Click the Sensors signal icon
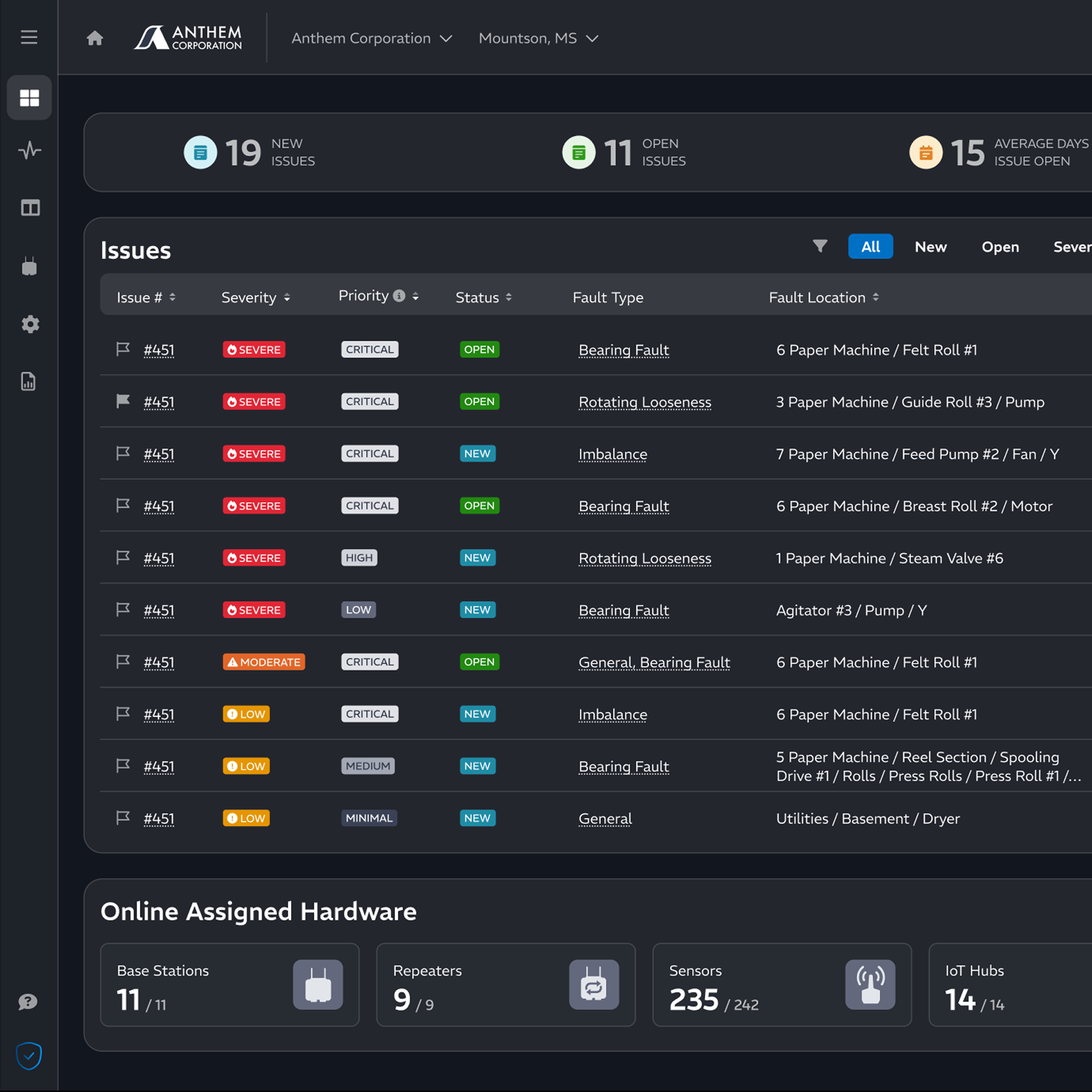Screen dimensions: 1092x1092 point(870,984)
